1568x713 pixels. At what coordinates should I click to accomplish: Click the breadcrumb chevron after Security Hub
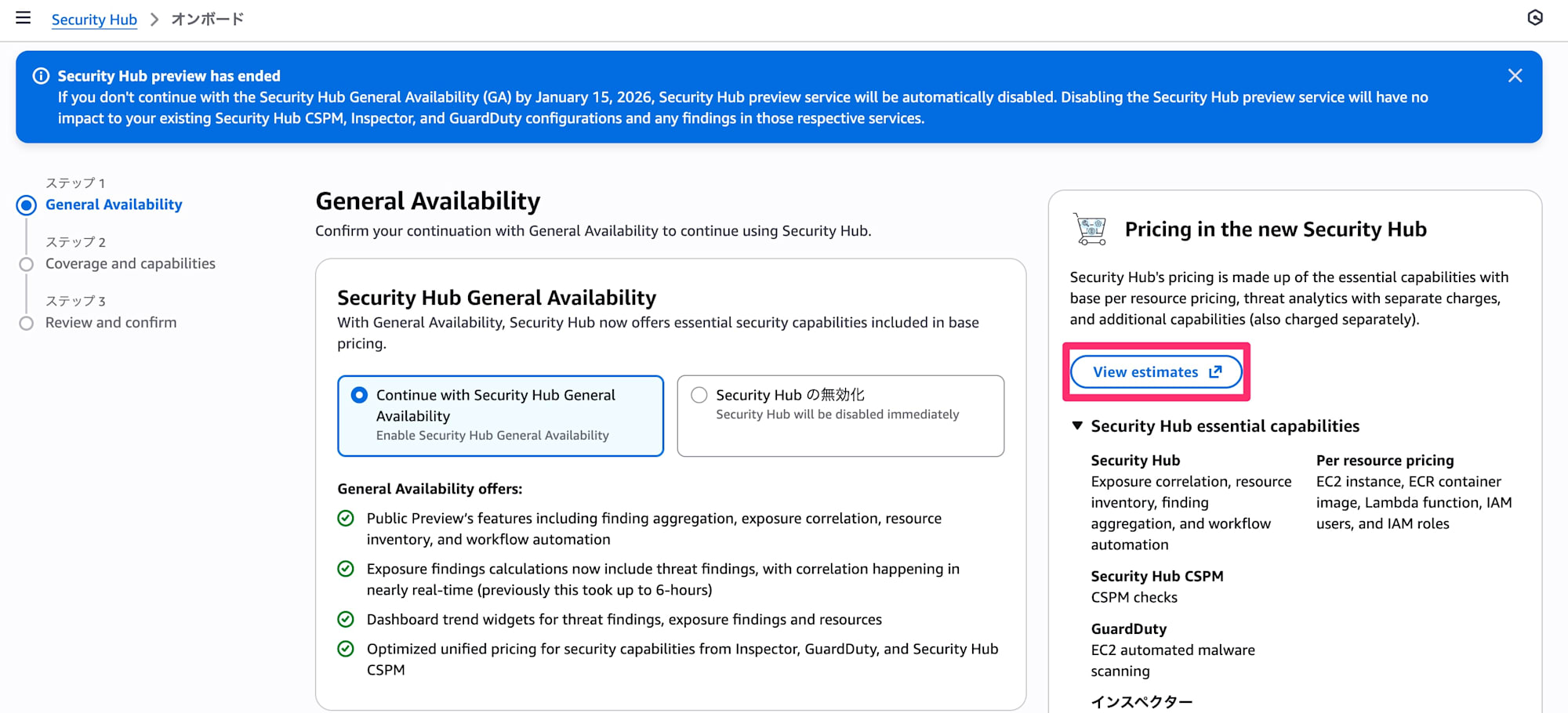pyautogui.click(x=154, y=19)
